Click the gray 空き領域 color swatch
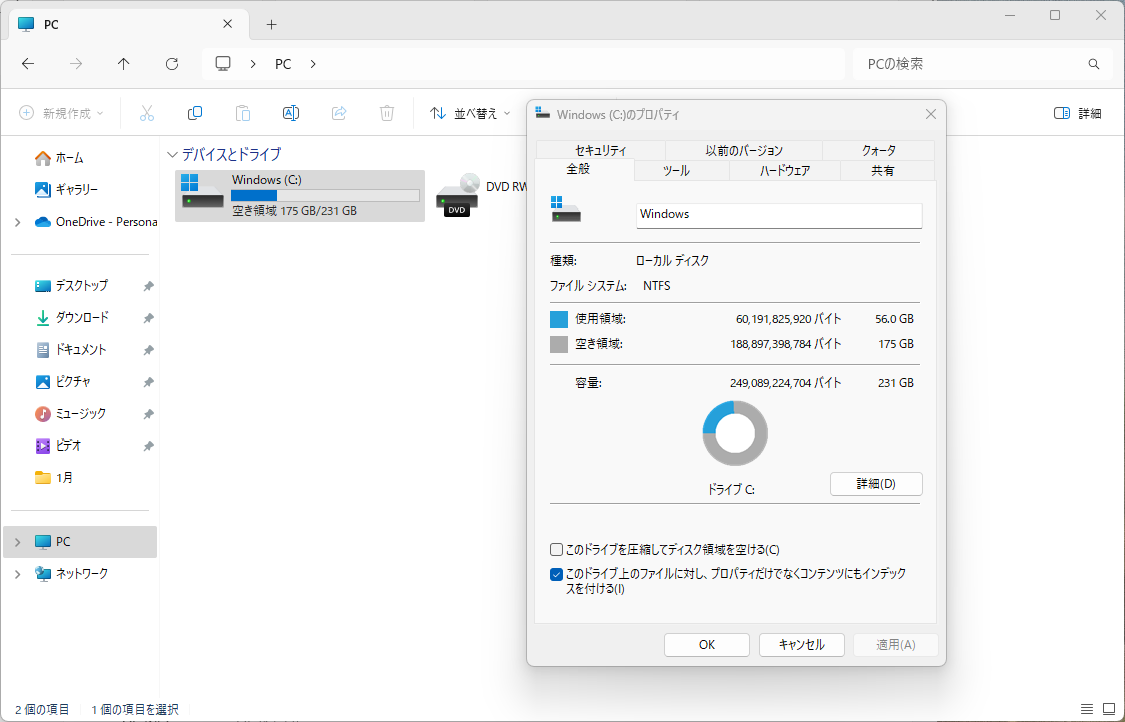The image size is (1125, 722). [559, 344]
